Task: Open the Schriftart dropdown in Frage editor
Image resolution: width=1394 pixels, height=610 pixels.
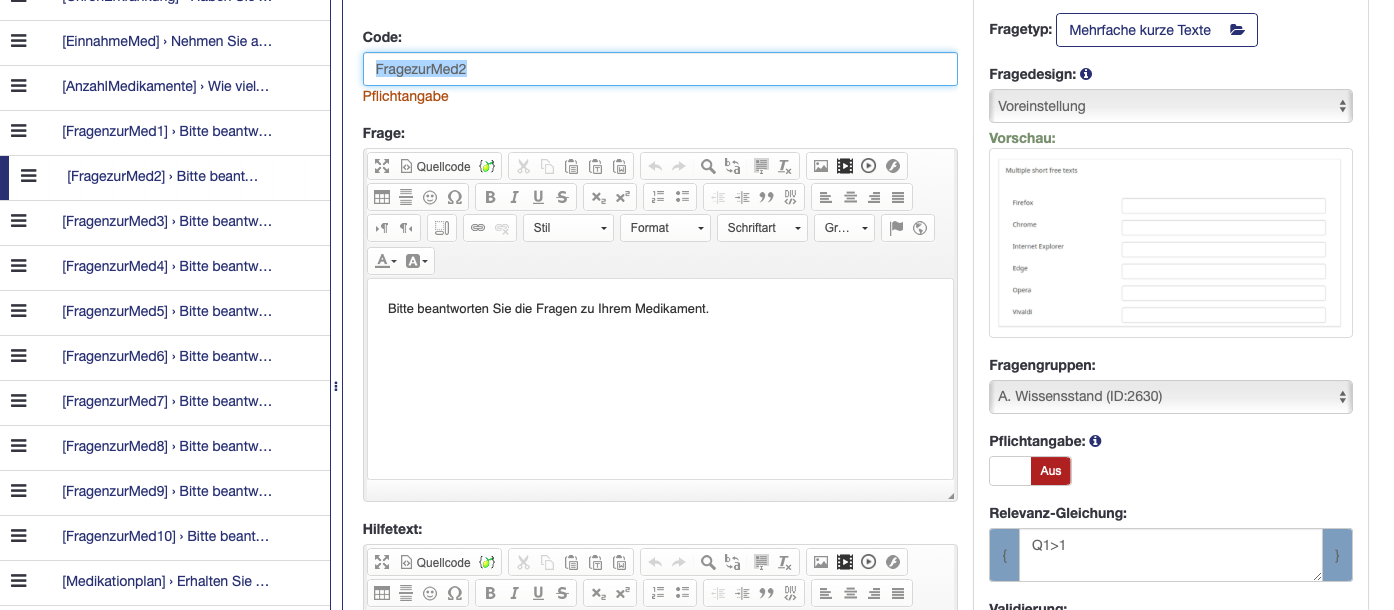Action: click(762, 228)
